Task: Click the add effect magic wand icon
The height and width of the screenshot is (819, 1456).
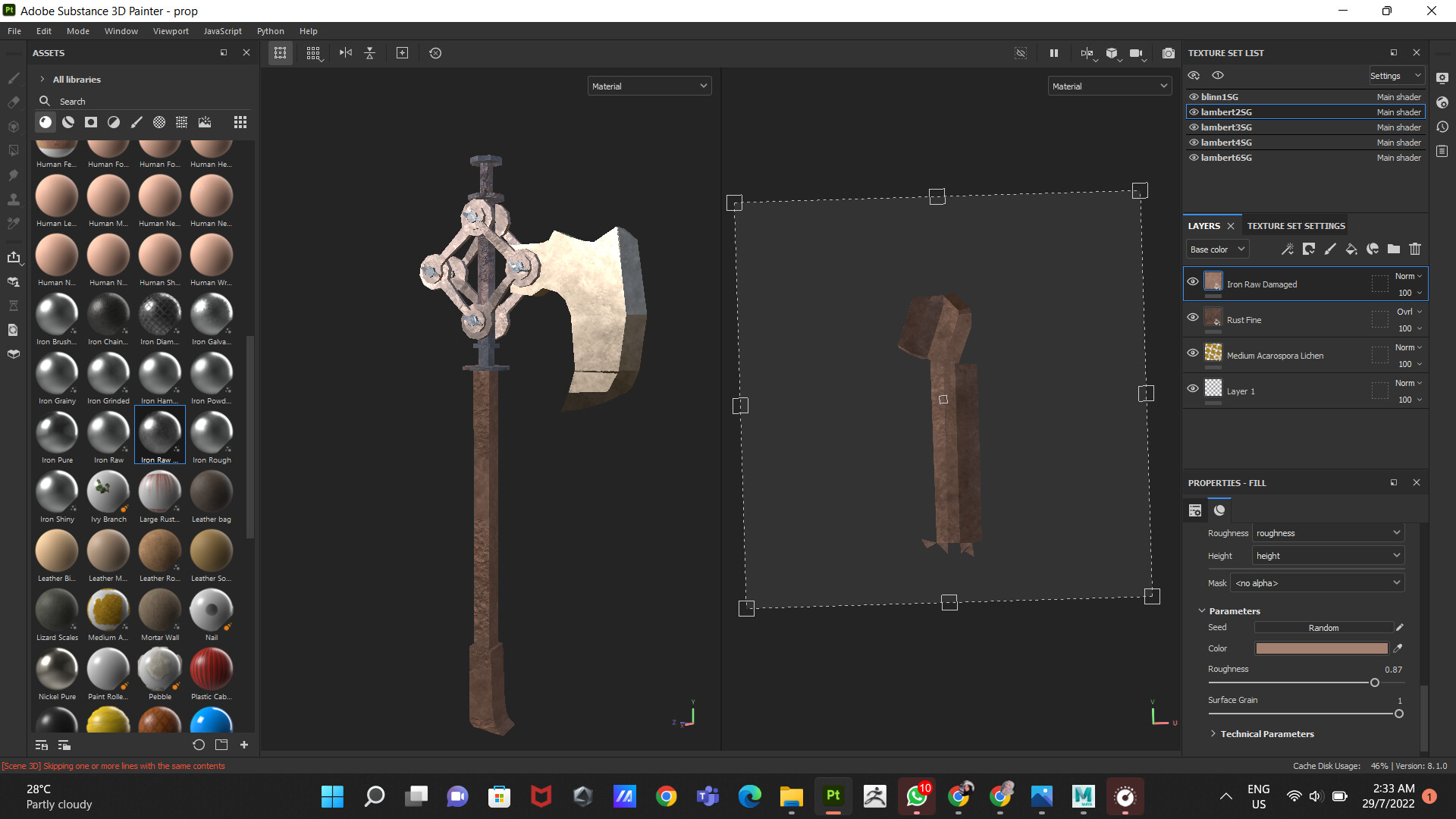Action: coord(1288,249)
